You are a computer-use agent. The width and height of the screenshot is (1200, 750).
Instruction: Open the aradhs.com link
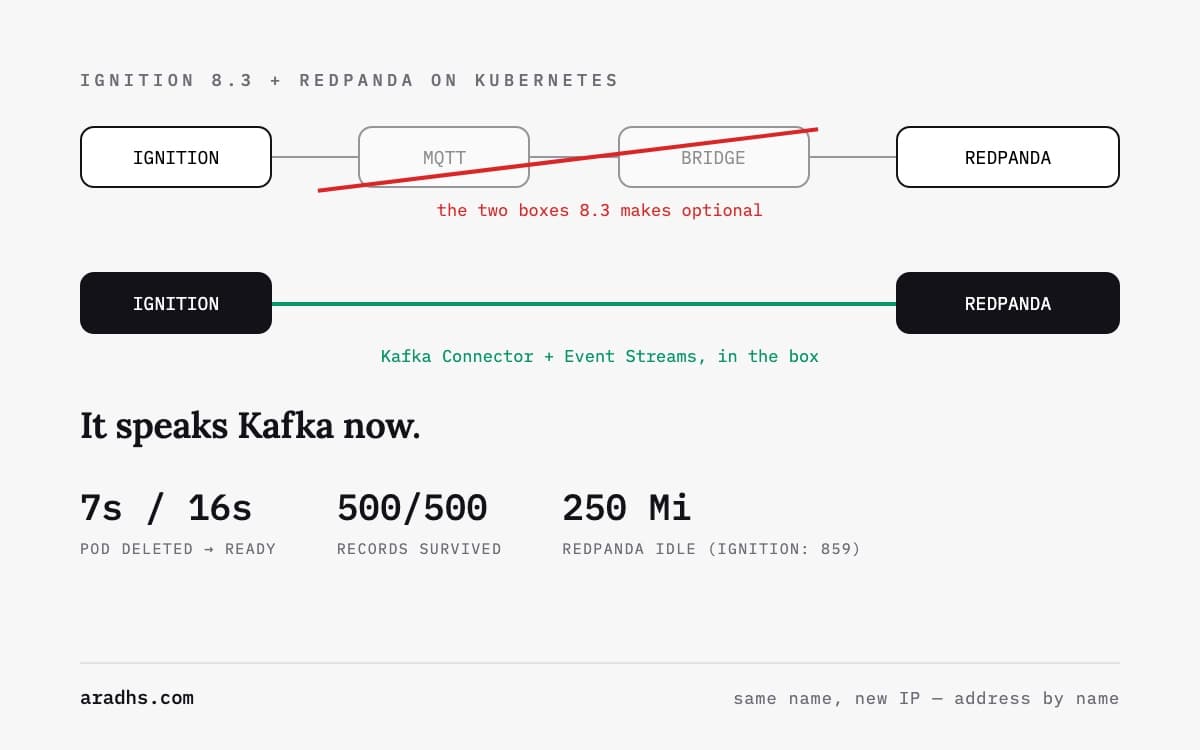click(137, 698)
